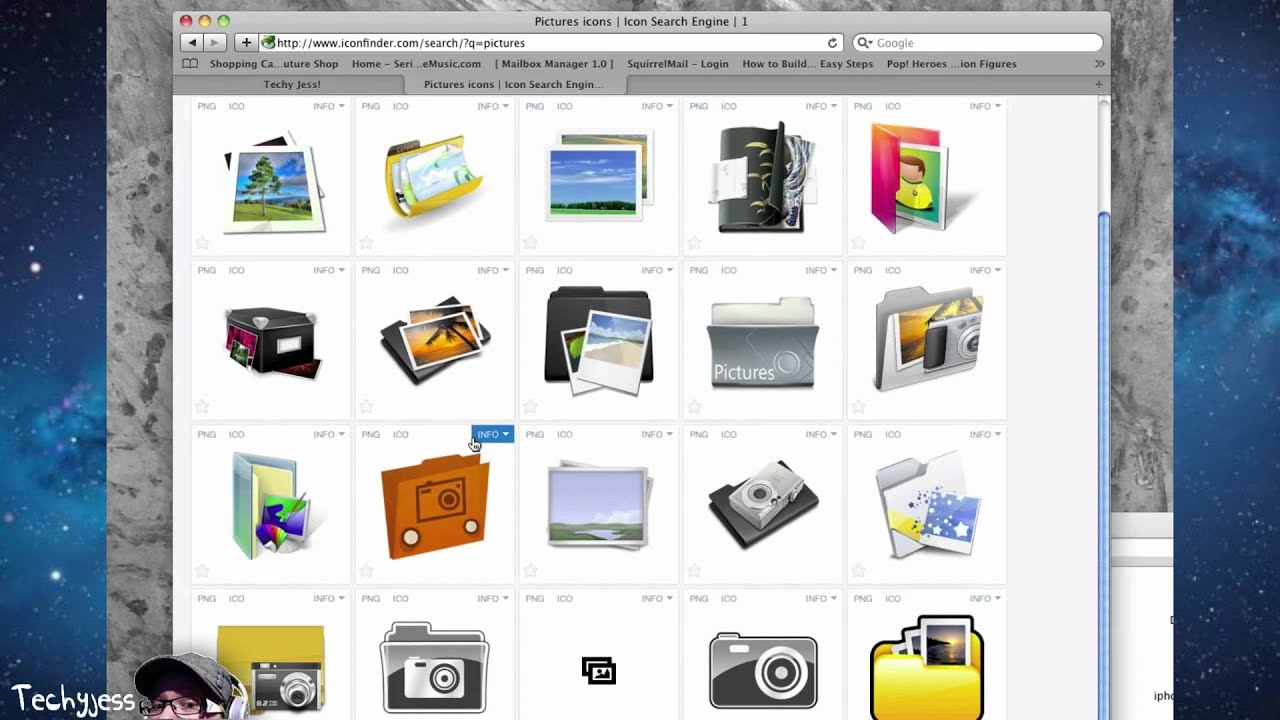This screenshot has width=1280, height=720.
Task: Select the lake landscape photo stack icon
Action: (x=600, y=505)
